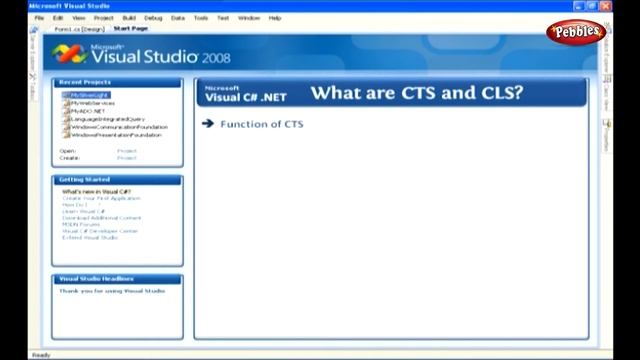Open the Tools menu
Viewport: 640px width, 360px height.
coord(201,18)
